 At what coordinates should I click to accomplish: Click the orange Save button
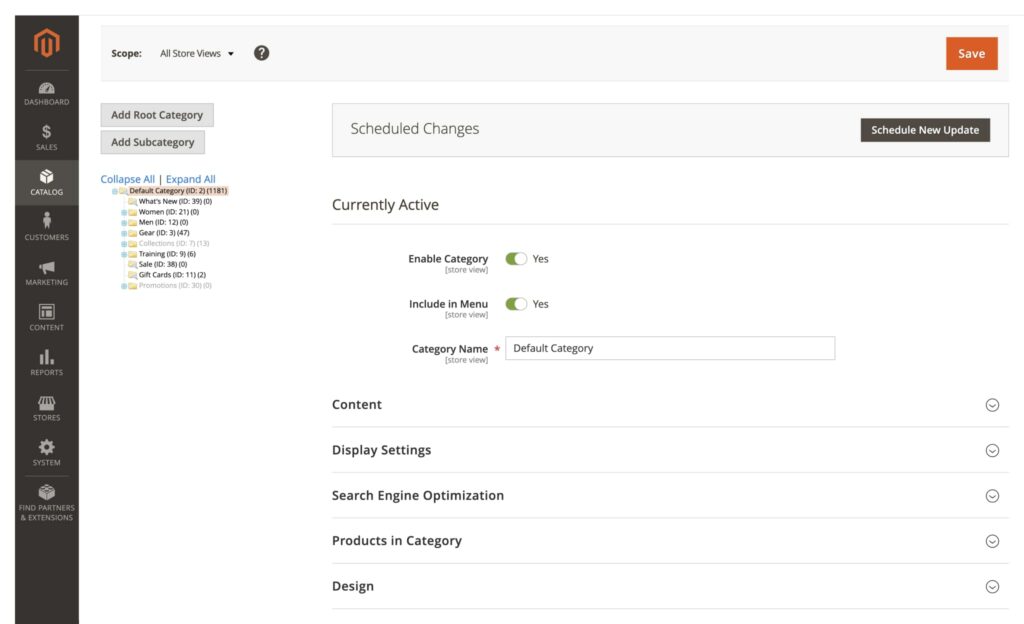coord(971,54)
